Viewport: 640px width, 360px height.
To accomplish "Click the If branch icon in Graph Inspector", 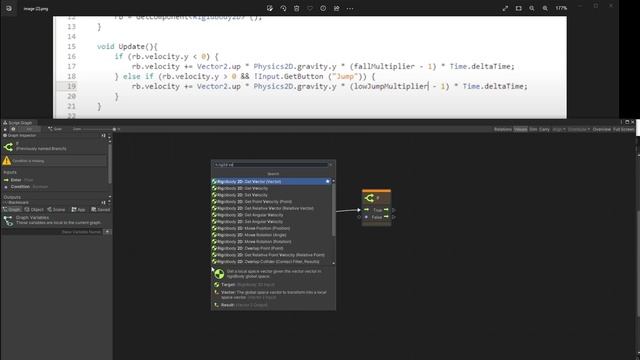I will coord(8,146).
